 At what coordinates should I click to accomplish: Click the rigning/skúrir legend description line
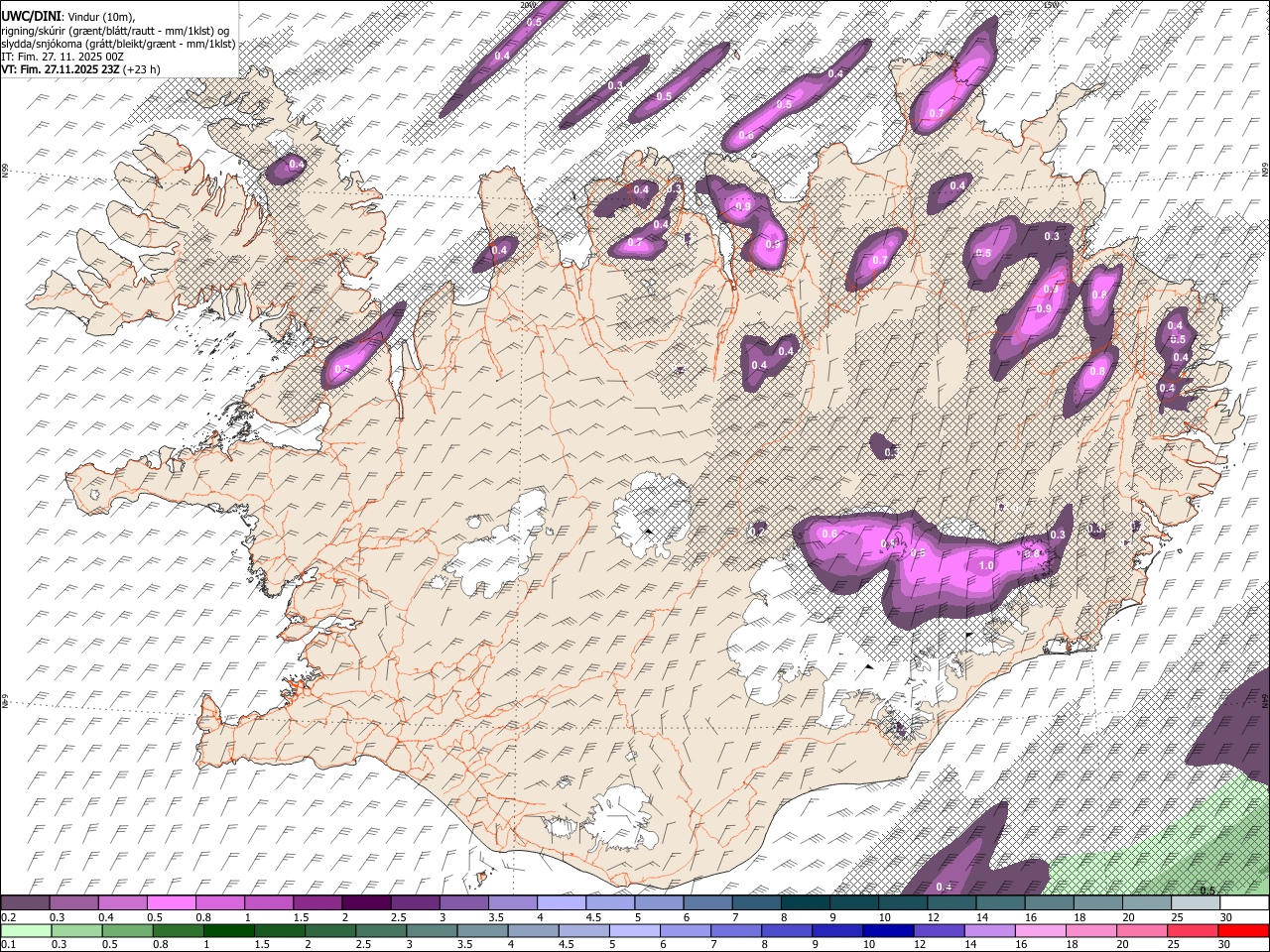115,31
